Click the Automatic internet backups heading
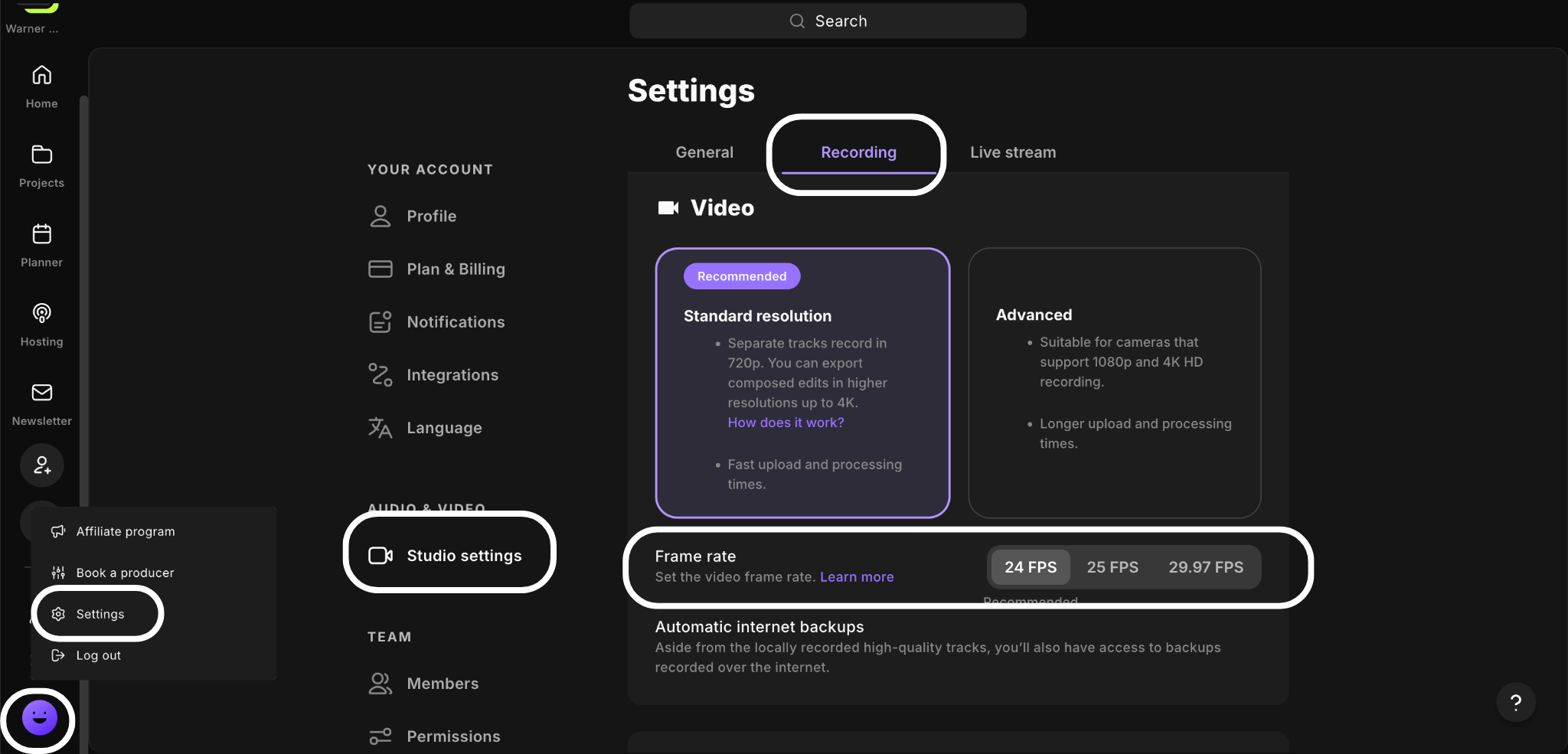The image size is (1568, 754). (x=759, y=627)
